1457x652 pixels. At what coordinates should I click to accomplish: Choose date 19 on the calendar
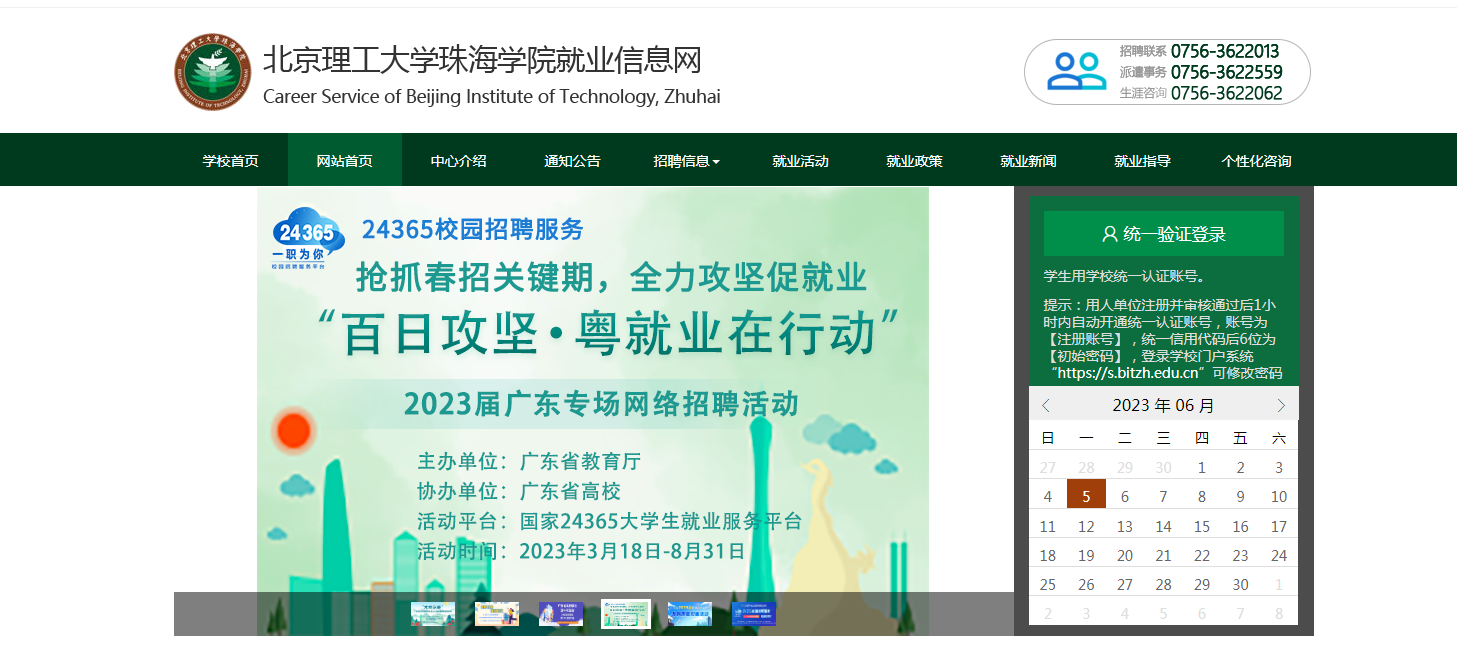pos(1086,555)
